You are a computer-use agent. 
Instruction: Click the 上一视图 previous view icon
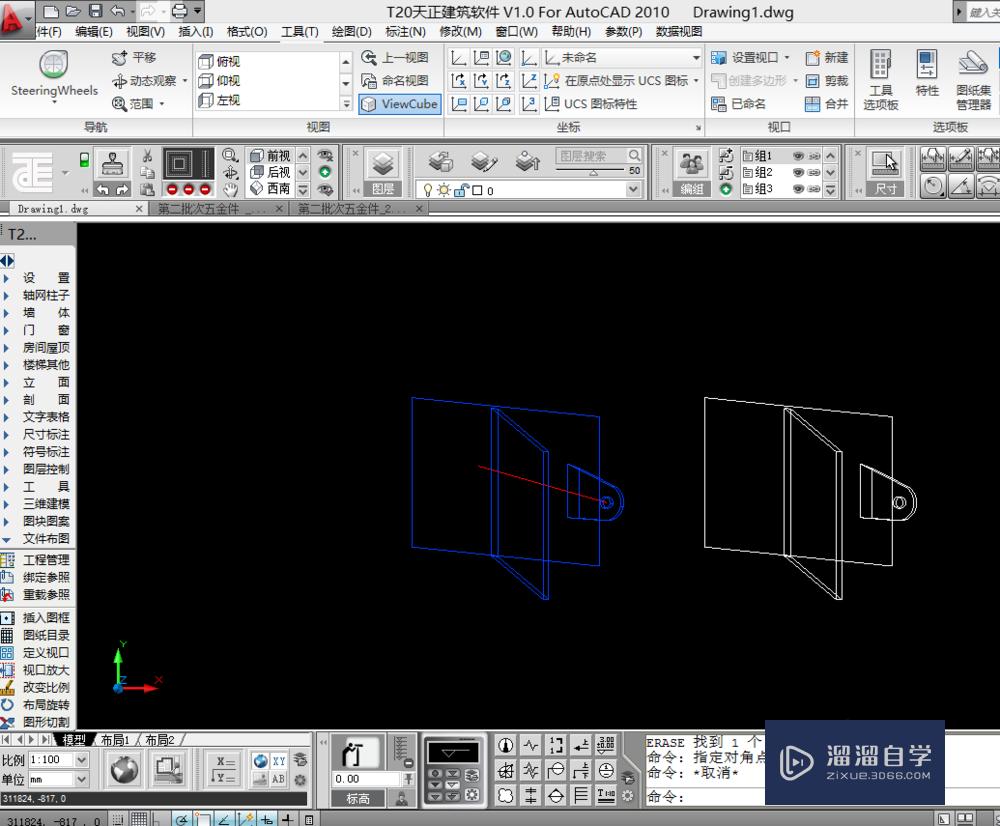pos(369,57)
